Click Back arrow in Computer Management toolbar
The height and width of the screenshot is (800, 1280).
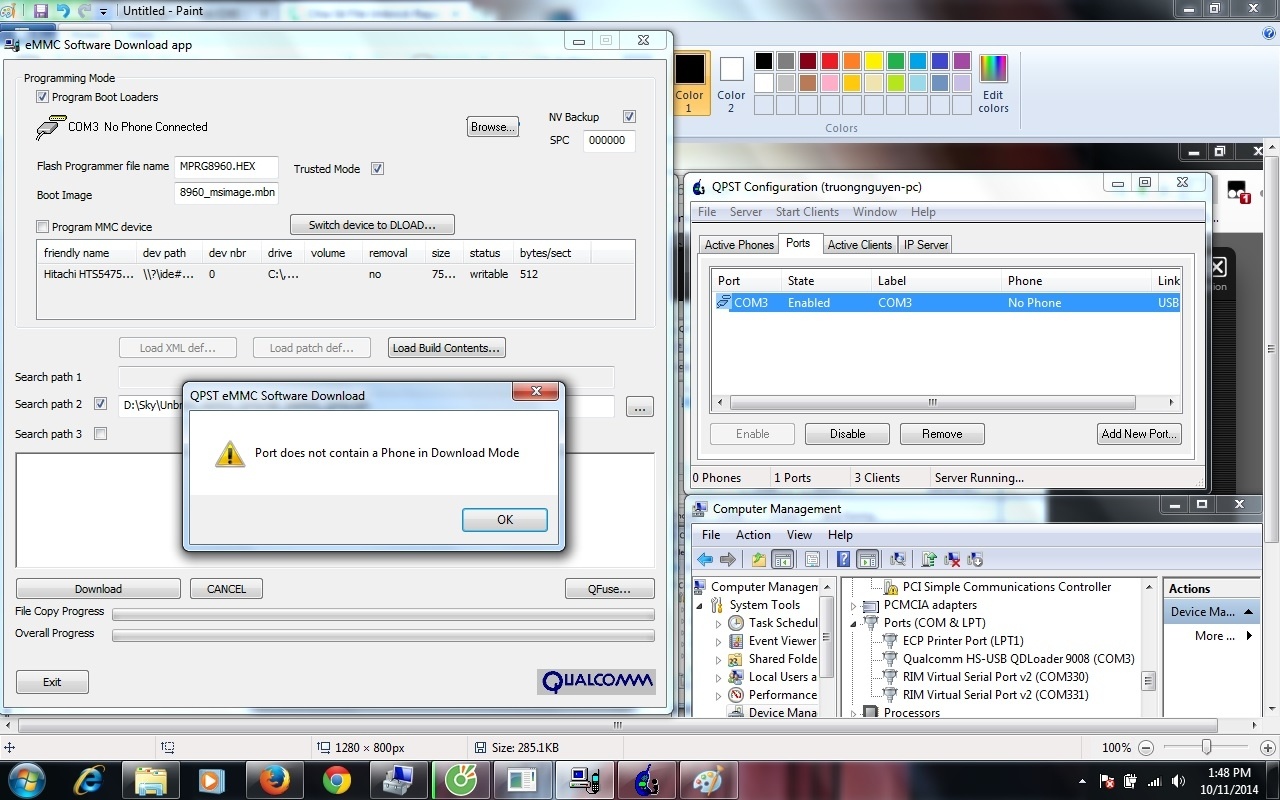tap(706, 560)
